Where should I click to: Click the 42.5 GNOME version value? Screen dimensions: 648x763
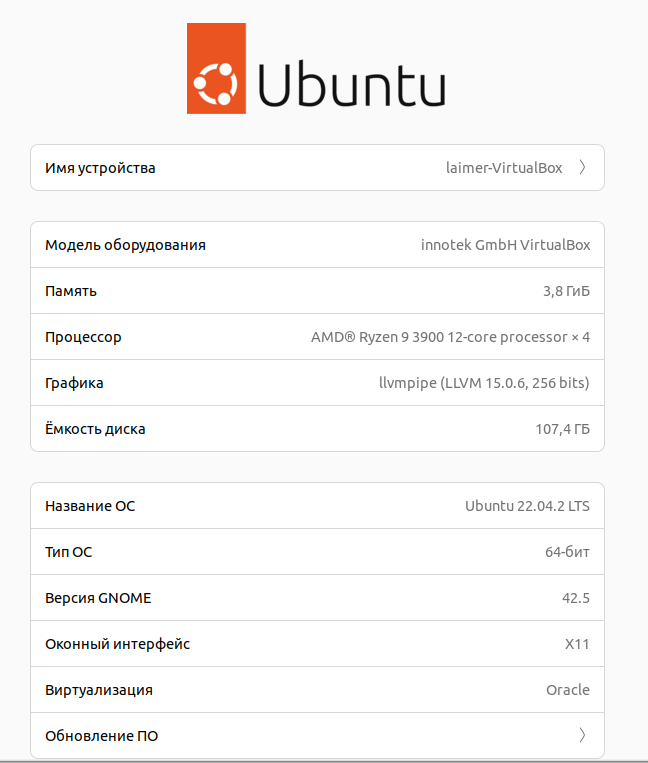pos(576,598)
